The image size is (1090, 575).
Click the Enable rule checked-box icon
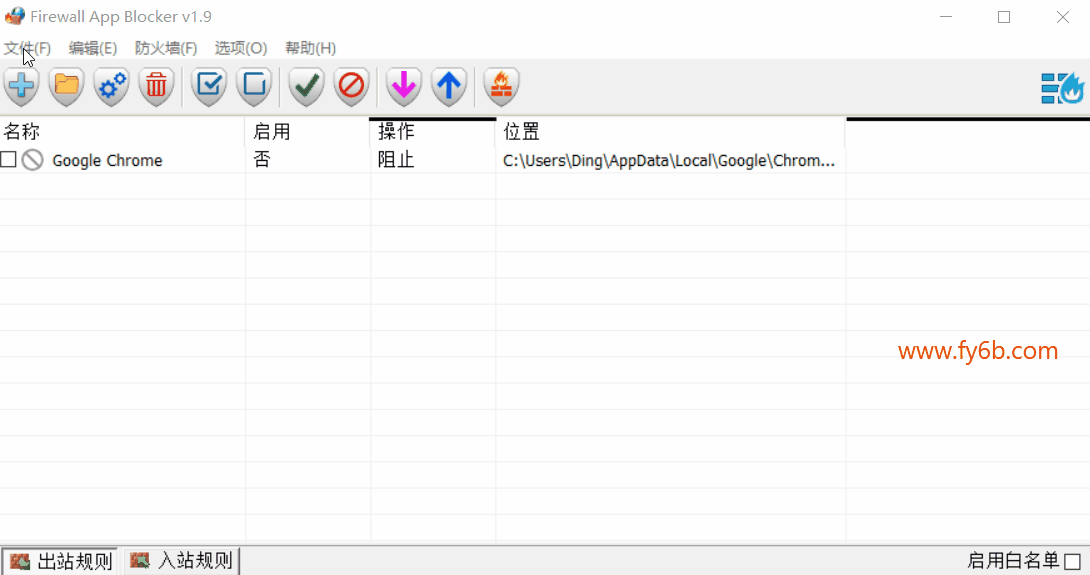click(209, 86)
